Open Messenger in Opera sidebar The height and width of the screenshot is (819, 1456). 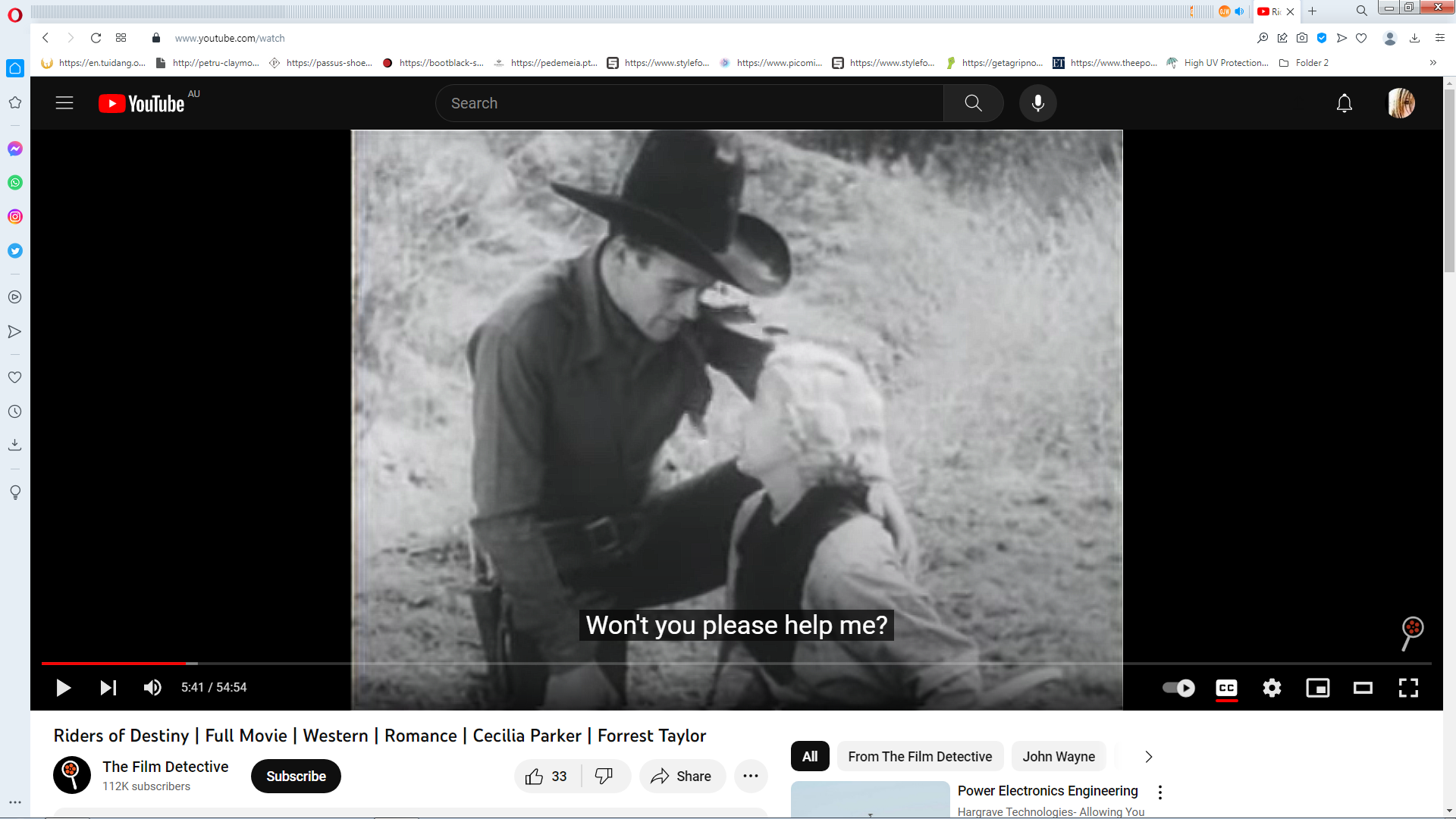(x=15, y=149)
